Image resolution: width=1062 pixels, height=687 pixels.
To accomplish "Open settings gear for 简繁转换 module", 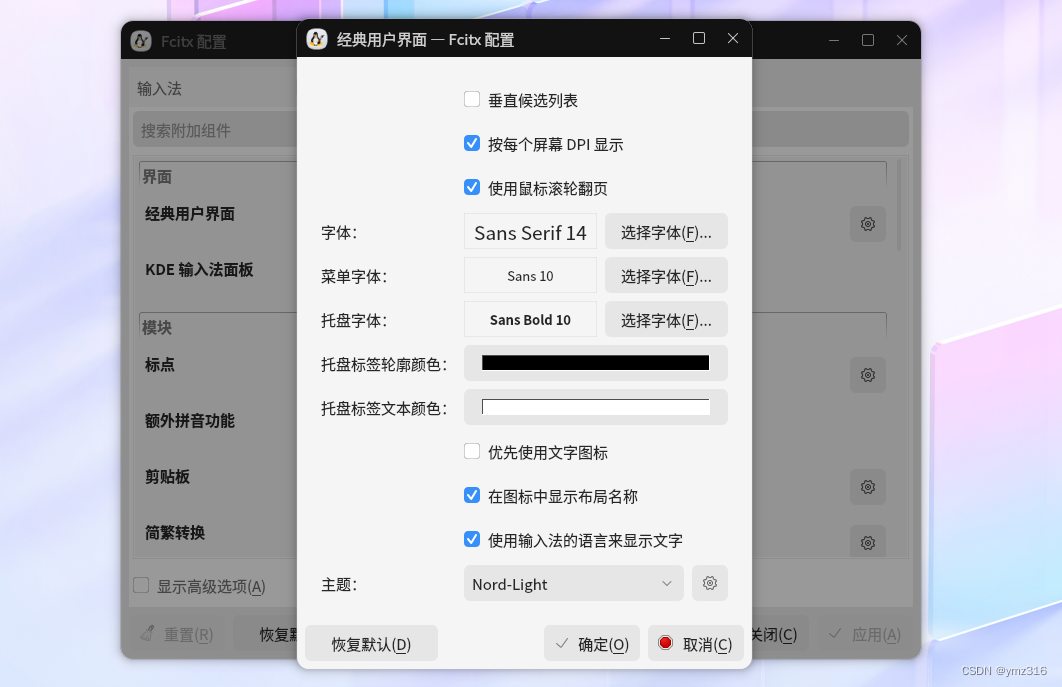I will [x=868, y=542].
